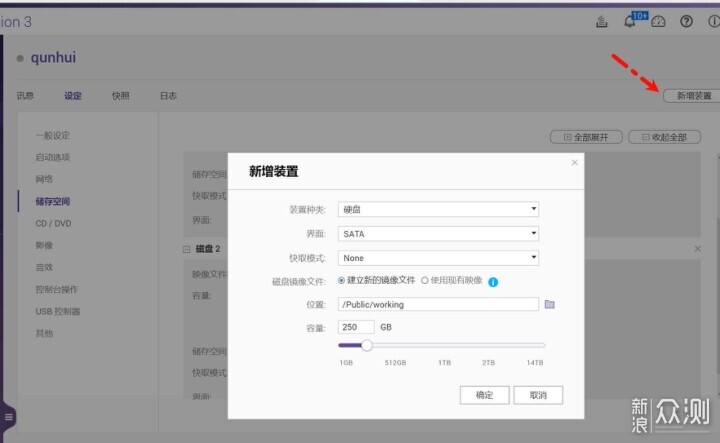Open the resource monitor dashboard icon
The image size is (720, 443).
click(658, 21)
